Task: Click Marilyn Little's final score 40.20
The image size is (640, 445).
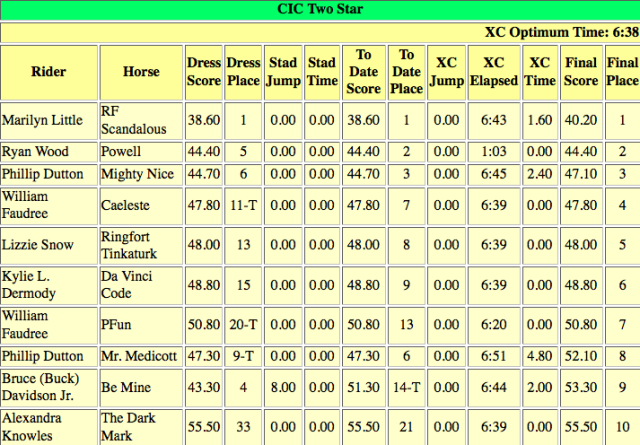Action: [581, 120]
